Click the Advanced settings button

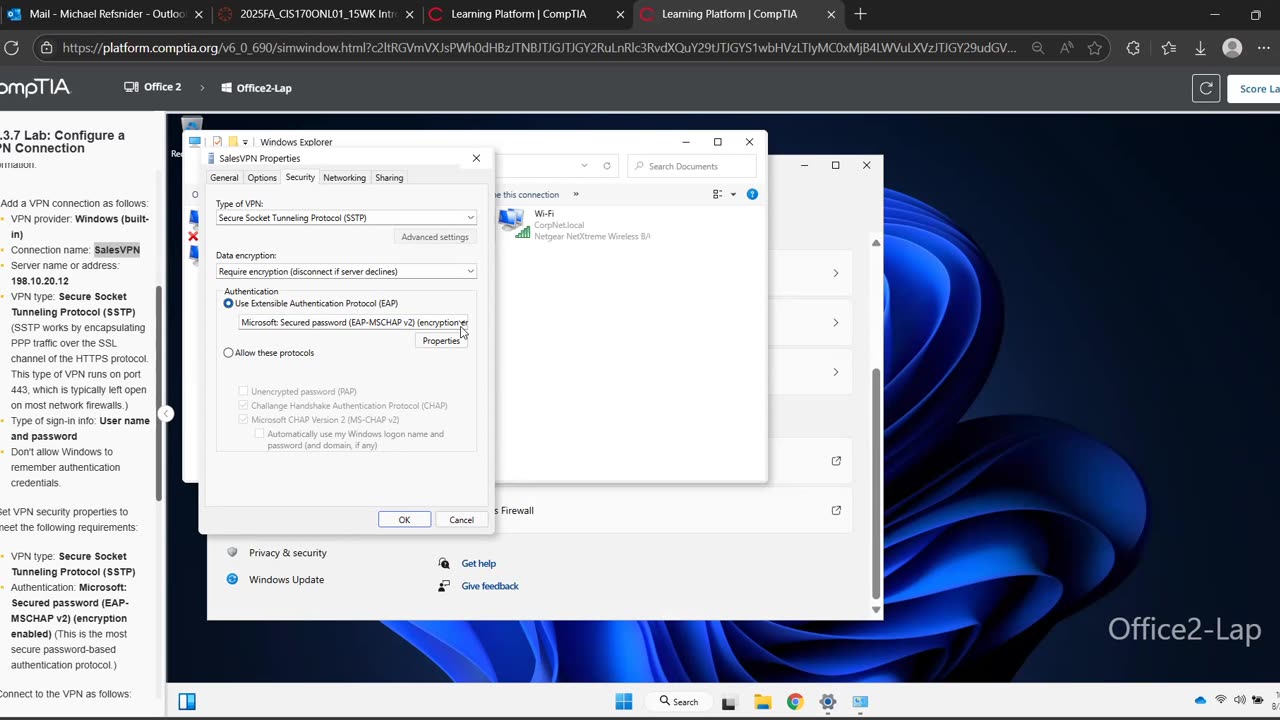click(x=435, y=237)
